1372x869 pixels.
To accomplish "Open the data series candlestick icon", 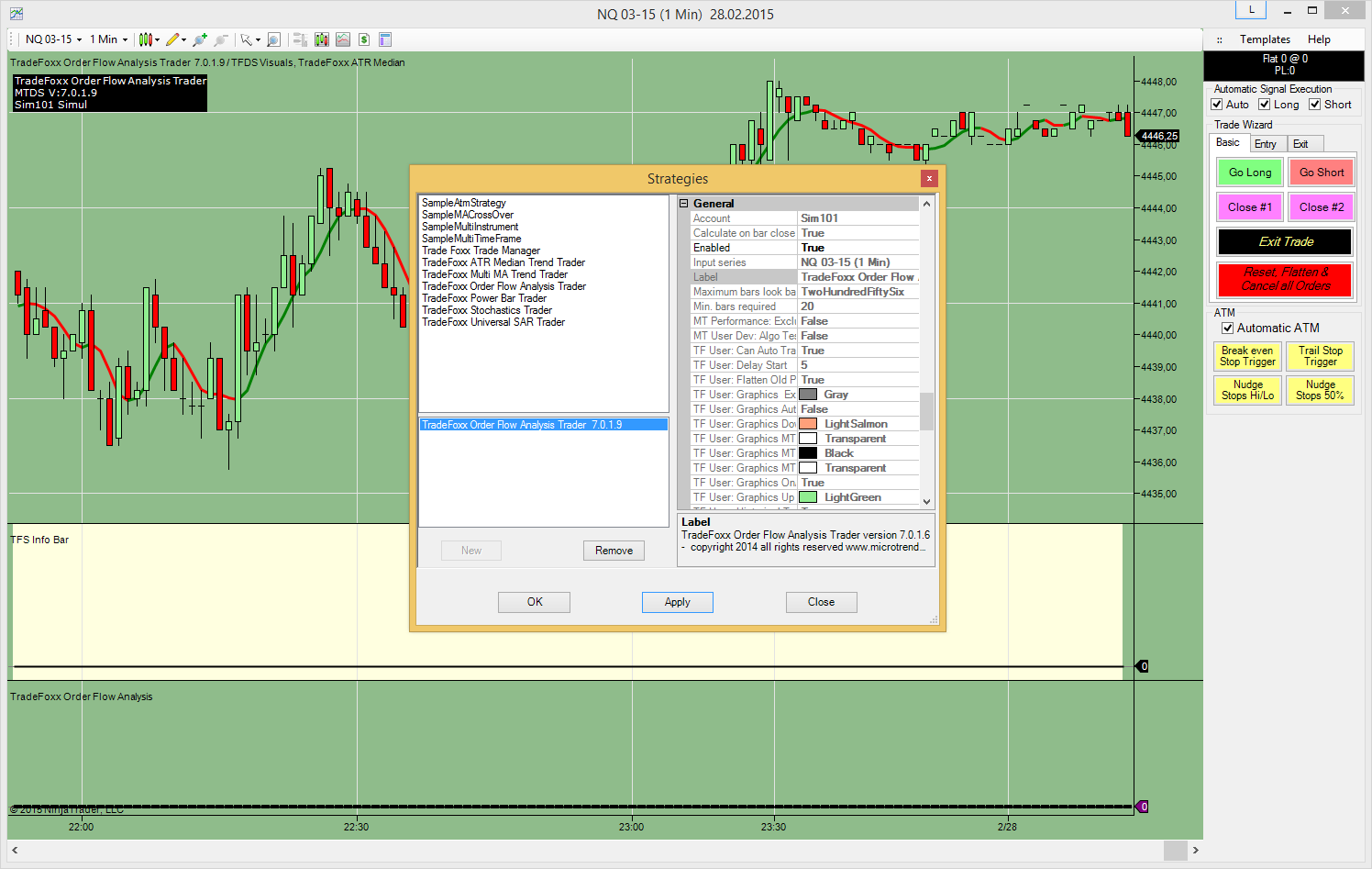I will click(321, 39).
